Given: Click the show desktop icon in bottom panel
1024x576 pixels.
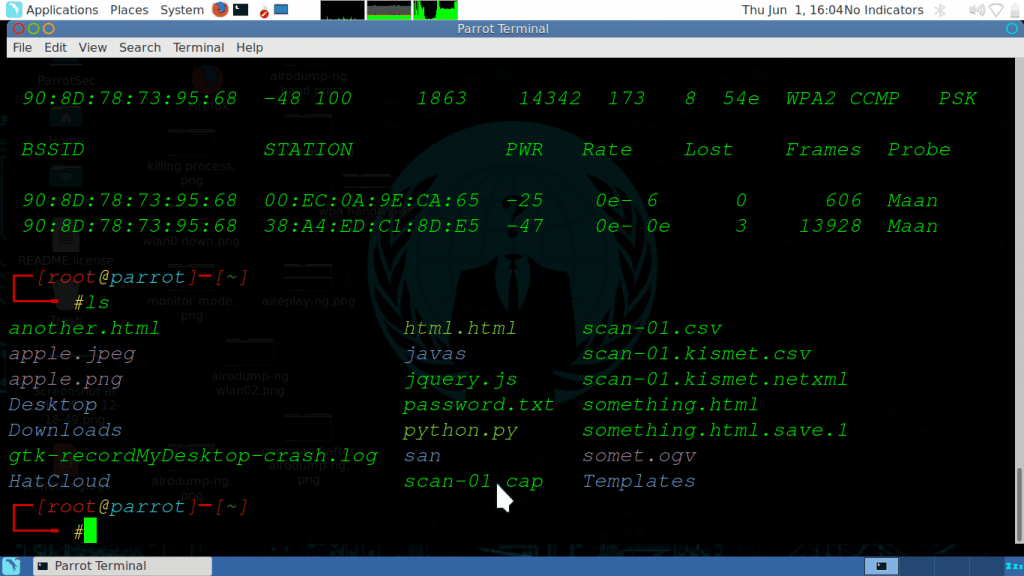Looking at the screenshot, I should 13,566.
